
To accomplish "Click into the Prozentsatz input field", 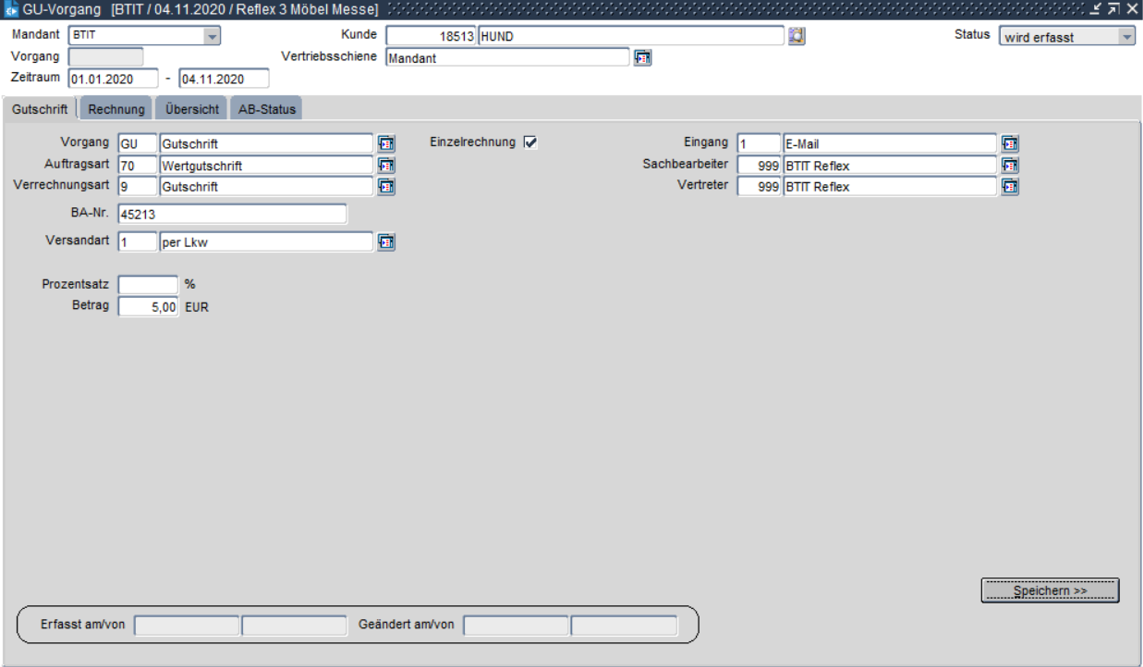I will click(x=148, y=285).
